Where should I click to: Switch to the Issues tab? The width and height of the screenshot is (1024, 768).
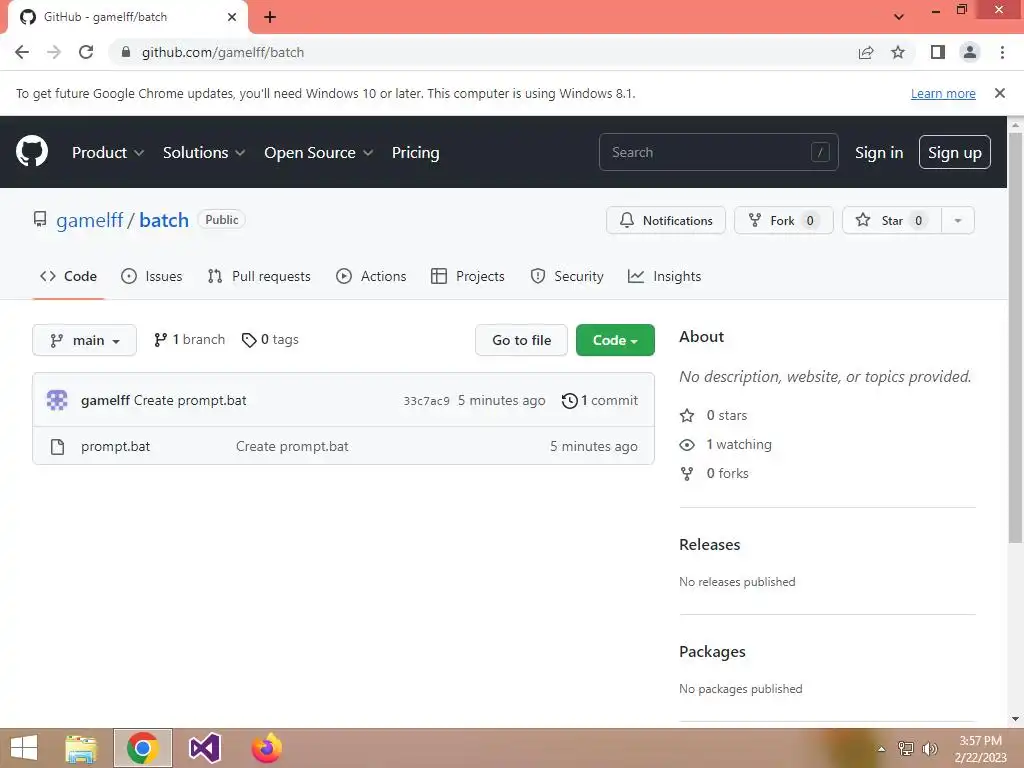point(152,276)
